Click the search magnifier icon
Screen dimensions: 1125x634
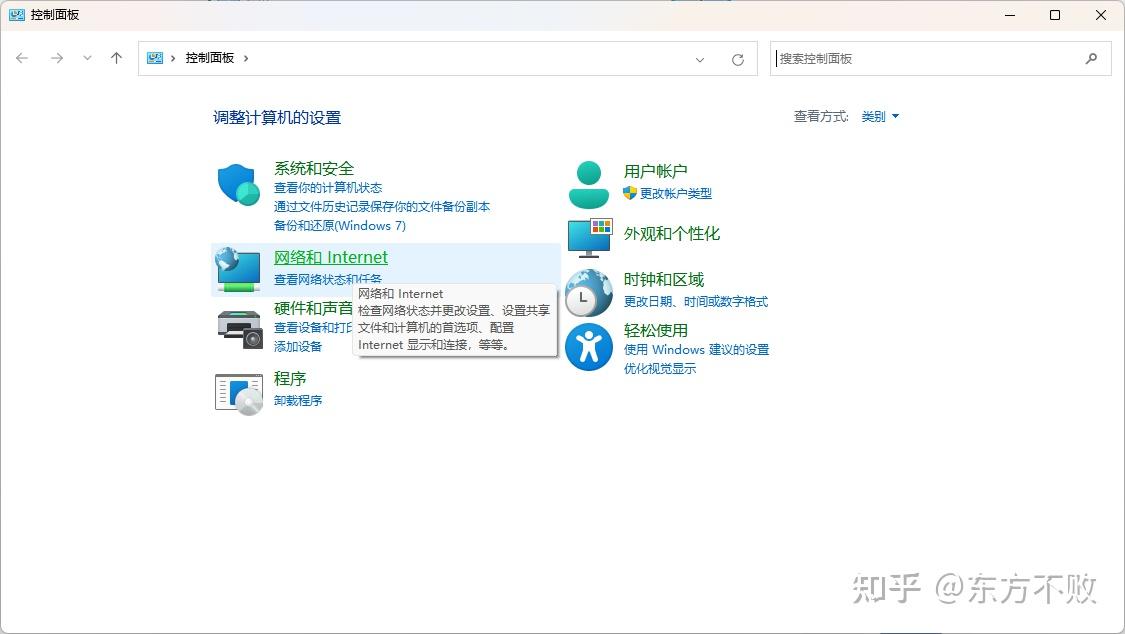(x=1091, y=59)
